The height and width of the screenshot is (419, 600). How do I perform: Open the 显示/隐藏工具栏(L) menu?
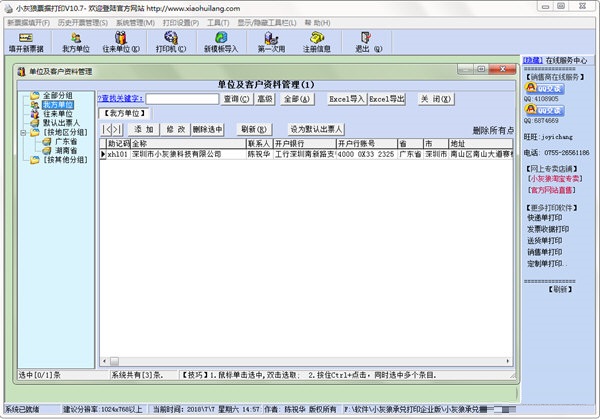pos(267,23)
